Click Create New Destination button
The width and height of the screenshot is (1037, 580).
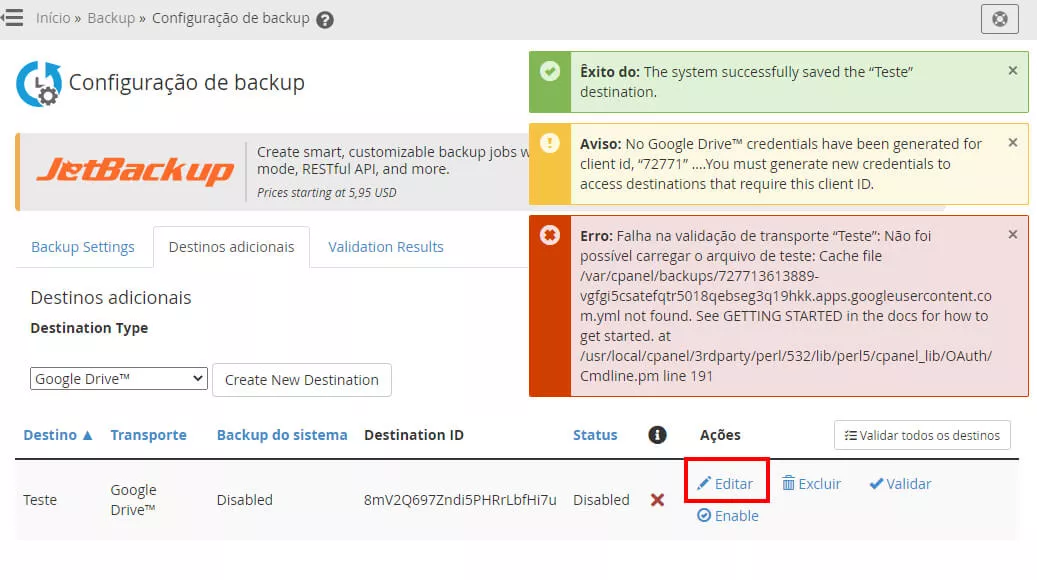[x=302, y=380]
